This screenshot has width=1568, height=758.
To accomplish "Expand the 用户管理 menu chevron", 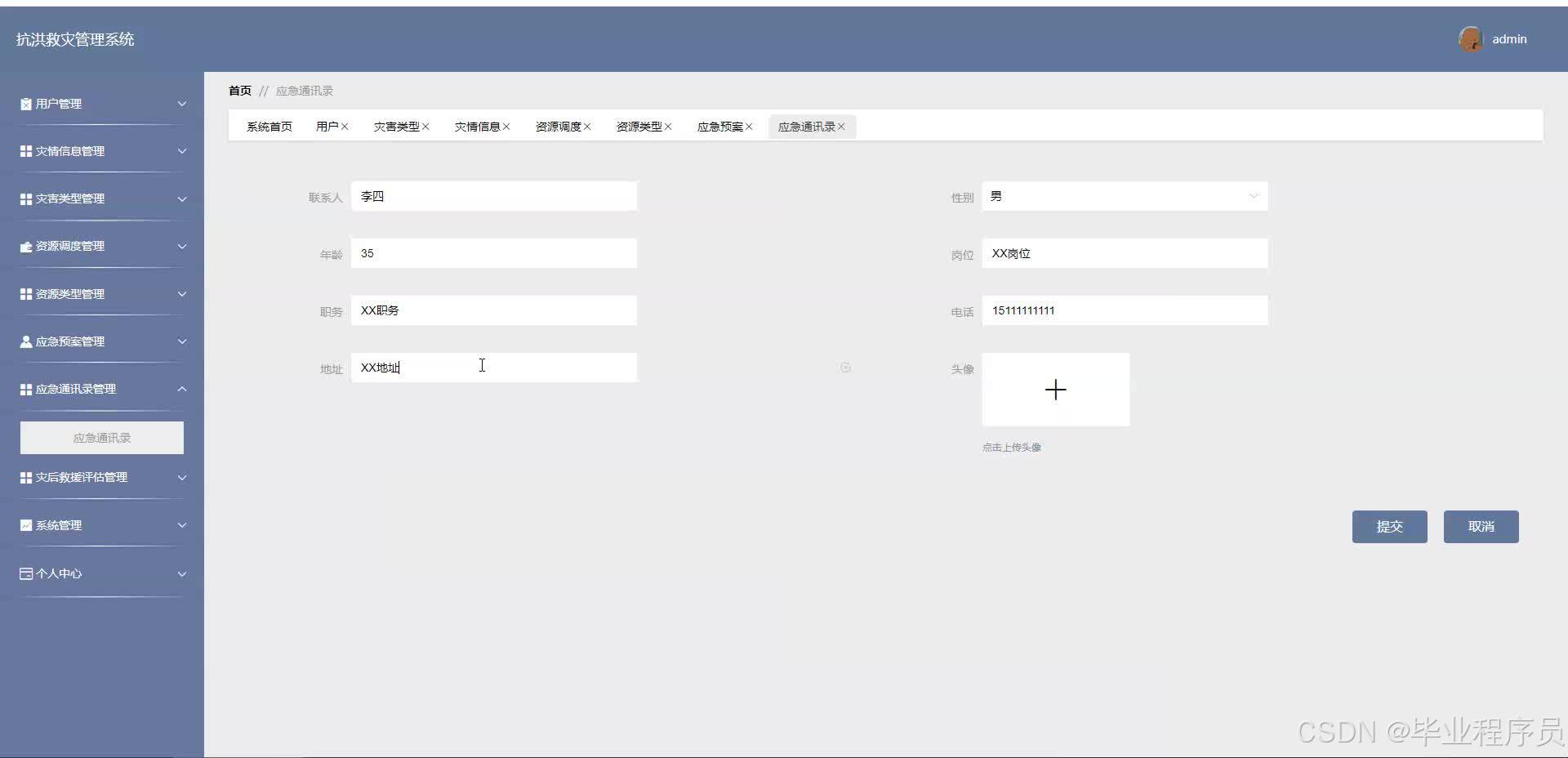I will pos(182,104).
